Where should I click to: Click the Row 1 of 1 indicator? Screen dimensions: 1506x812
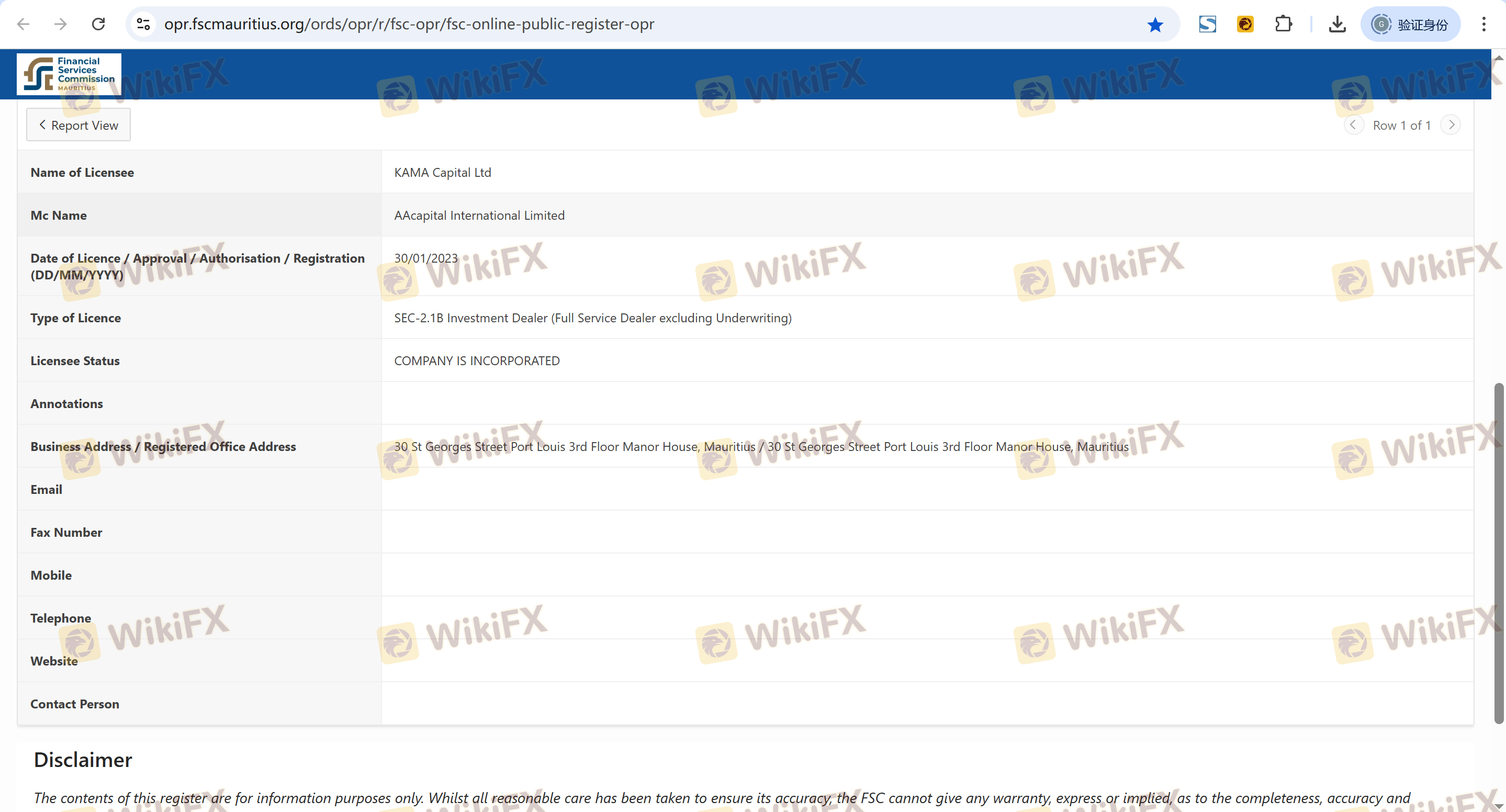[1402, 125]
